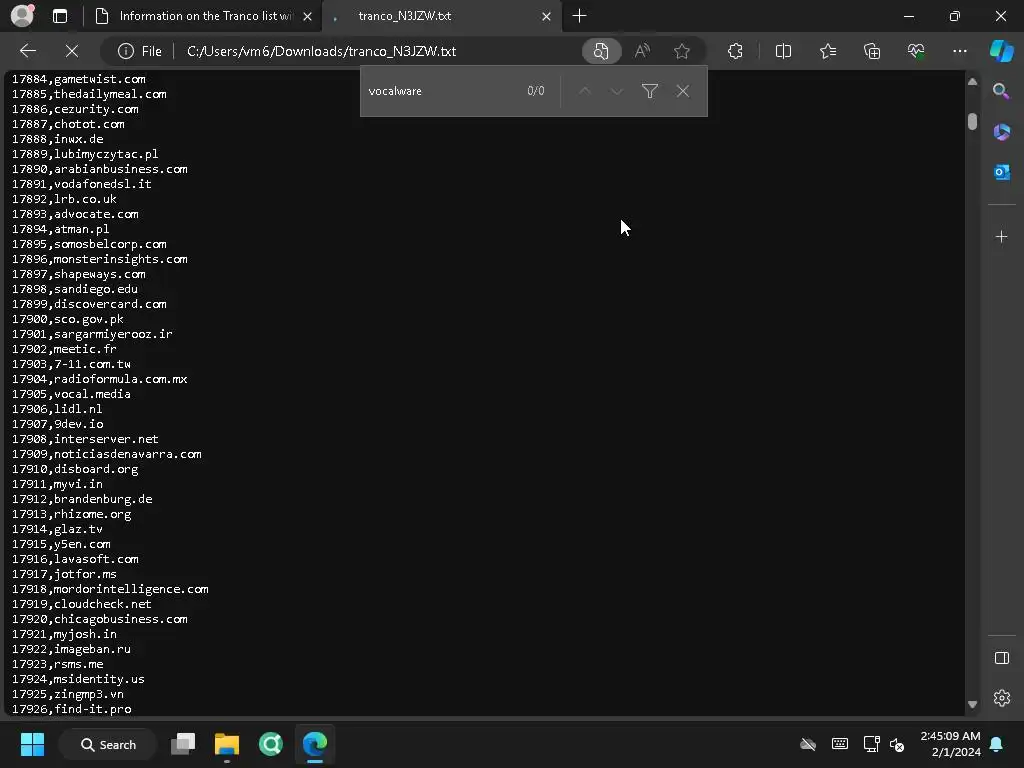This screenshot has width=1024, height=768.
Task: Click line 17896,monsterinsights.com
Action: [99, 259]
